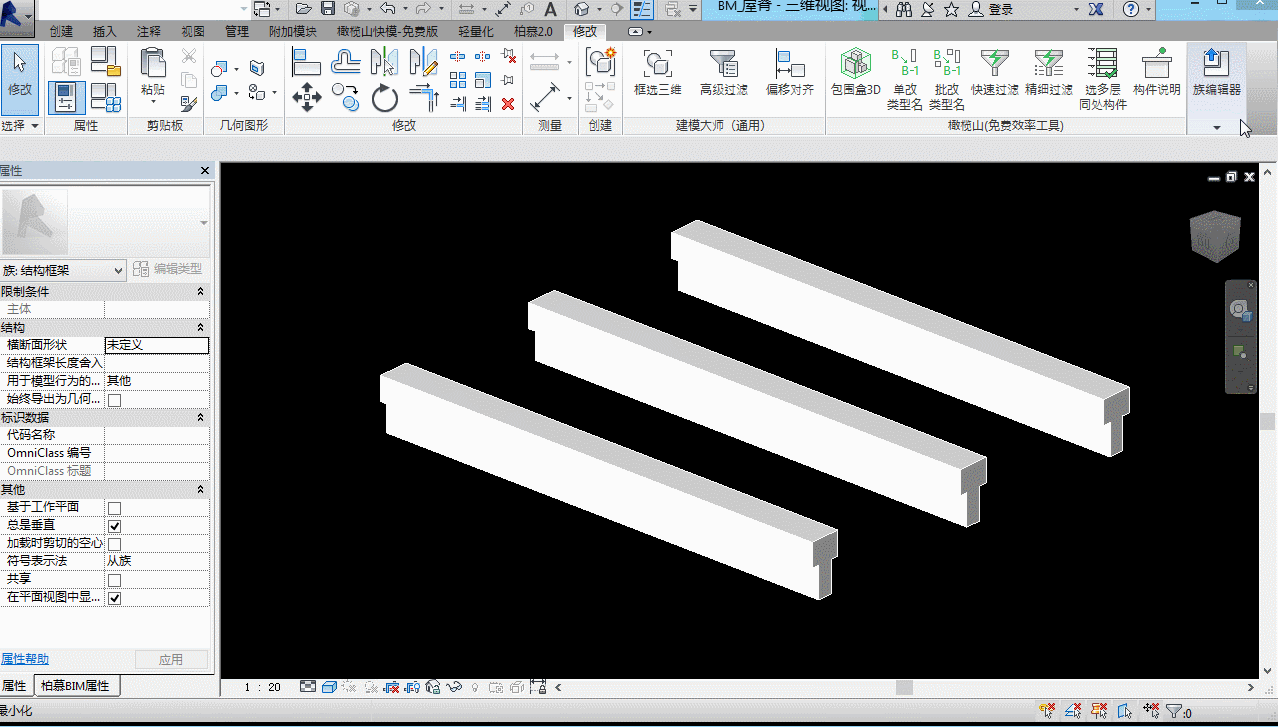The image size is (1278, 727).
Task: Click the Create similar icon in 创建 panel
Action: click(x=600, y=62)
